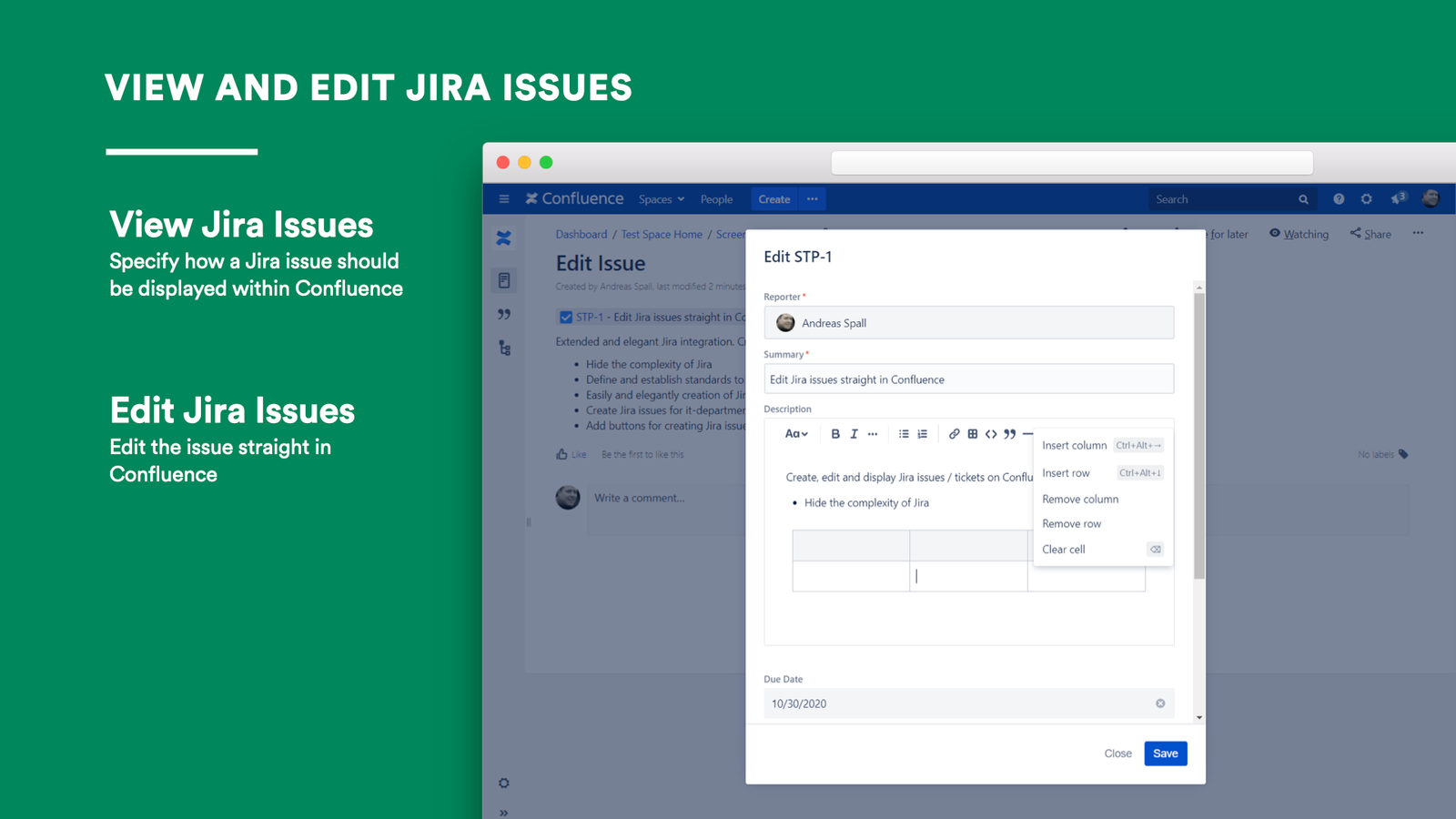
Task: Open the Blog quote icon in sidebar
Action: (x=504, y=315)
